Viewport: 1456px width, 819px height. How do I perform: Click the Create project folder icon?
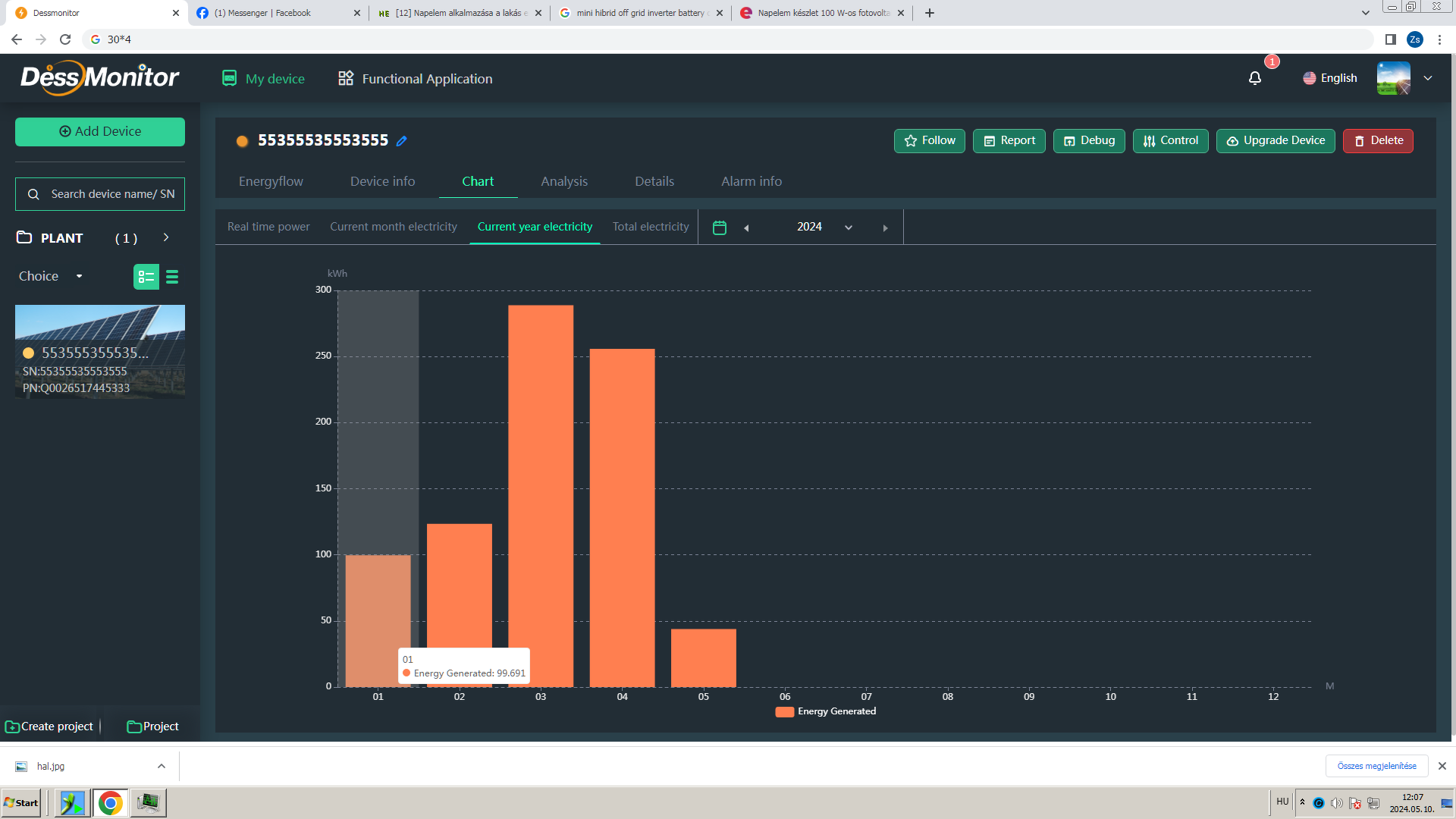(x=12, y=726)
